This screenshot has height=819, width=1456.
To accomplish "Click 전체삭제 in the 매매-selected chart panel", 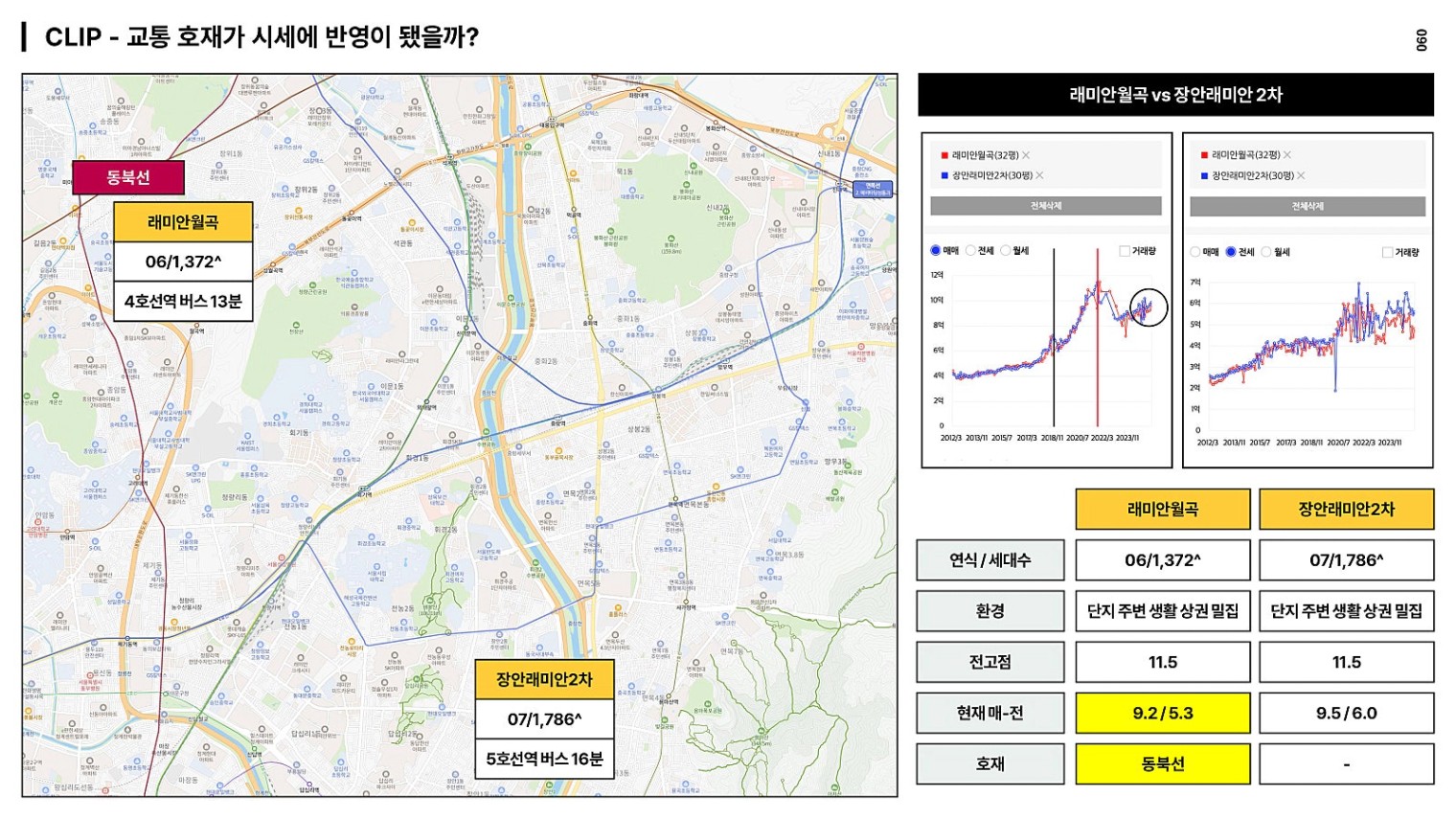I will tap(1046, 206).
